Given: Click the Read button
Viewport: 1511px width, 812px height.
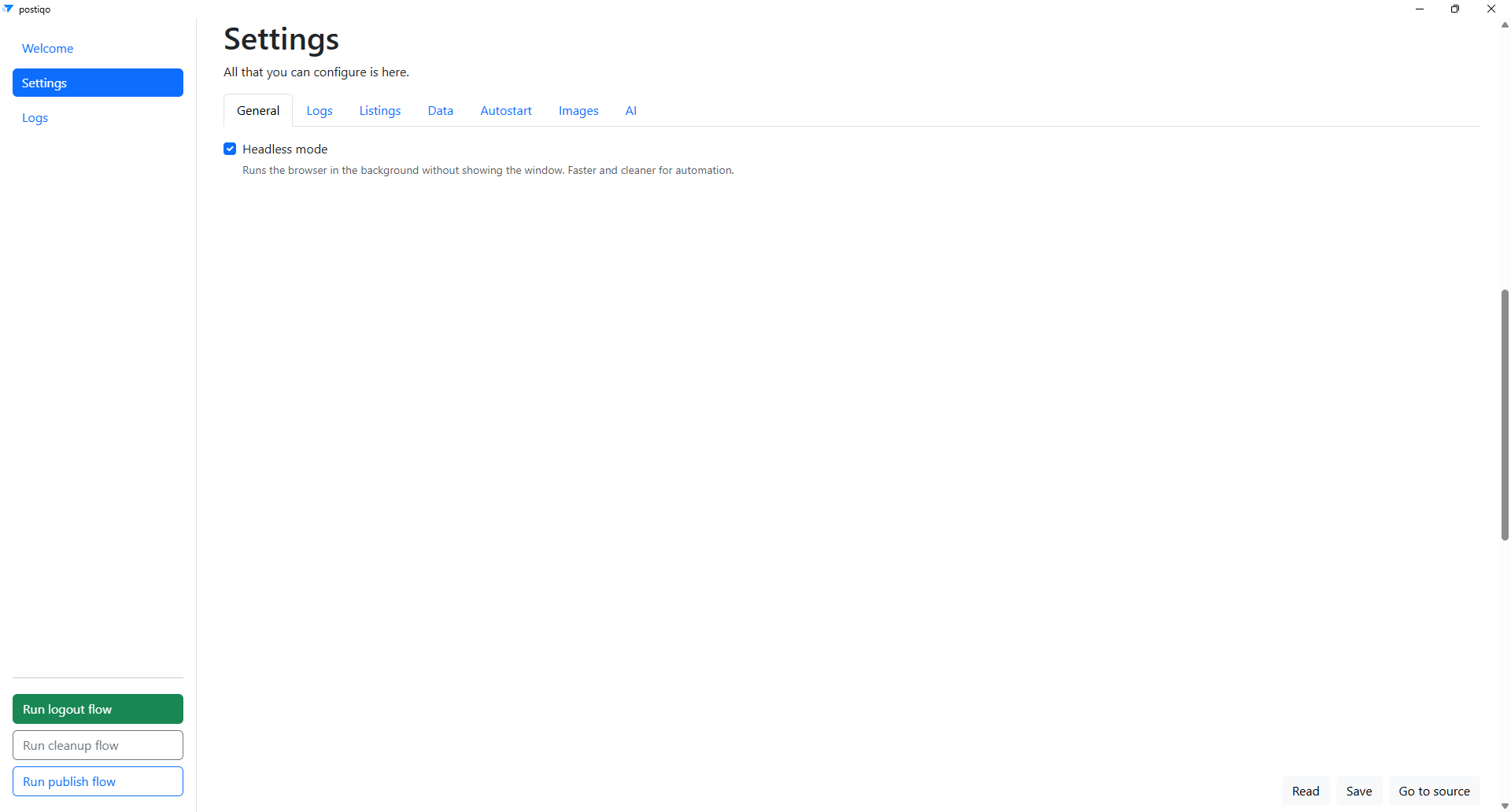Looking at the screenshot, I should pos(1306,790).
